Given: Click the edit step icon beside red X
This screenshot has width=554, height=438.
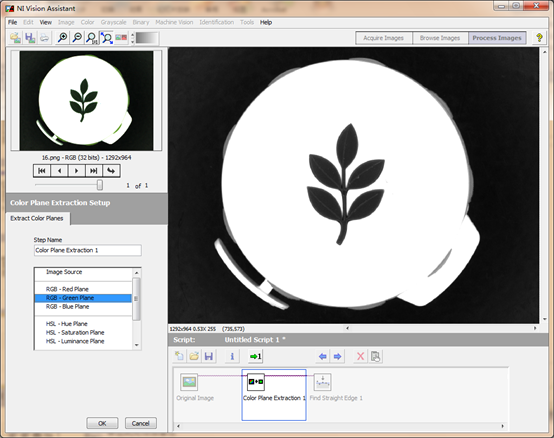Looking at the screenshot, I should [376, 356].
